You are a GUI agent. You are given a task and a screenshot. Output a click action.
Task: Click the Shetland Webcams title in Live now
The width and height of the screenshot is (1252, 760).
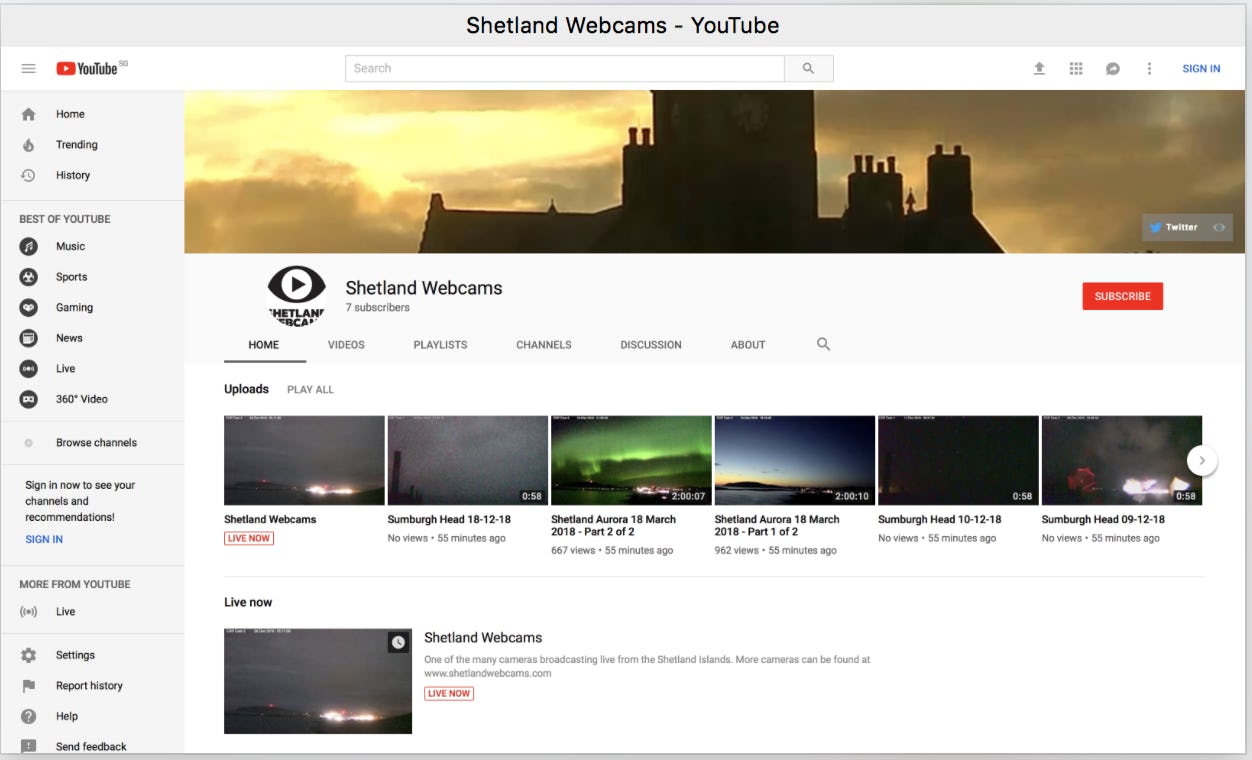[483, 637]
